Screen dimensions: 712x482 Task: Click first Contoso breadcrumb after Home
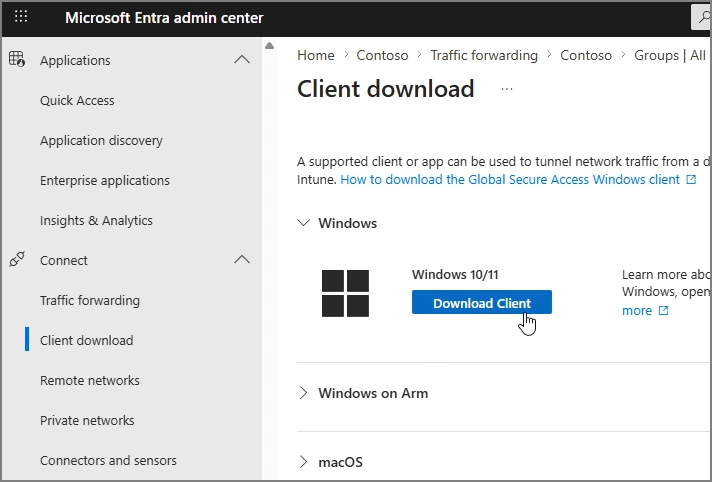tap(382, 55)
